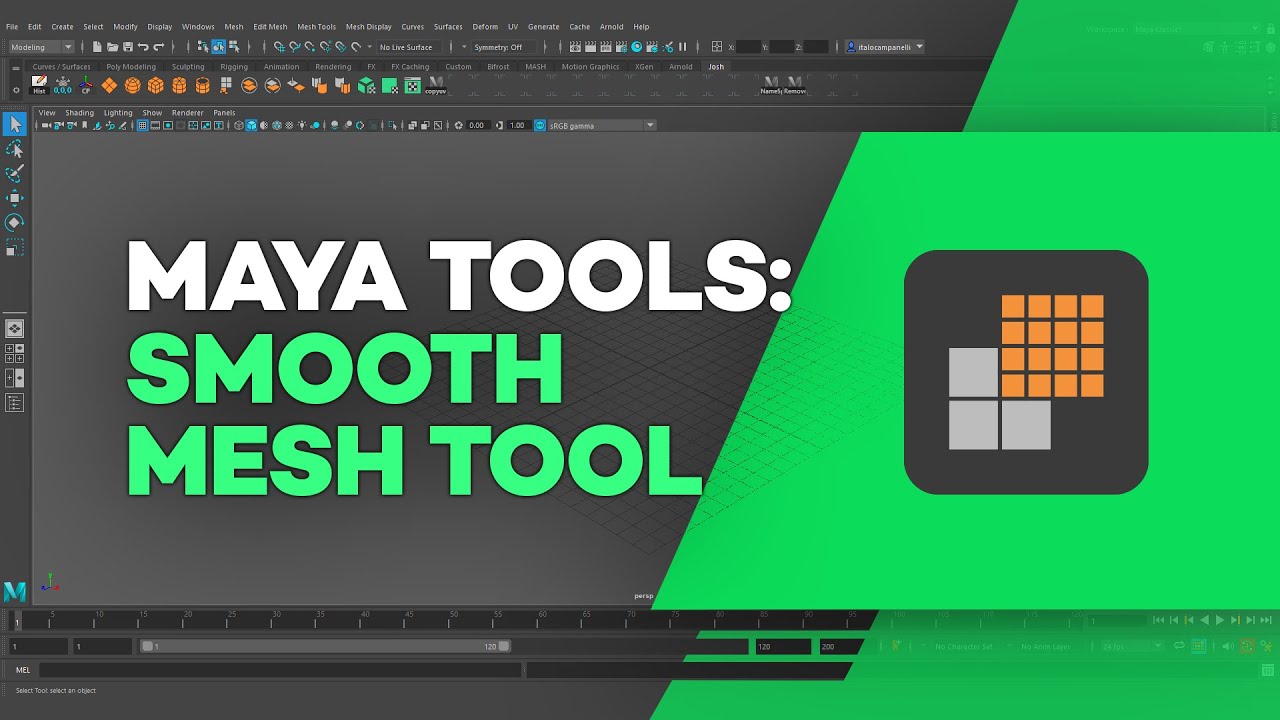Click the Maya logo icon

(x=15, y=591)
